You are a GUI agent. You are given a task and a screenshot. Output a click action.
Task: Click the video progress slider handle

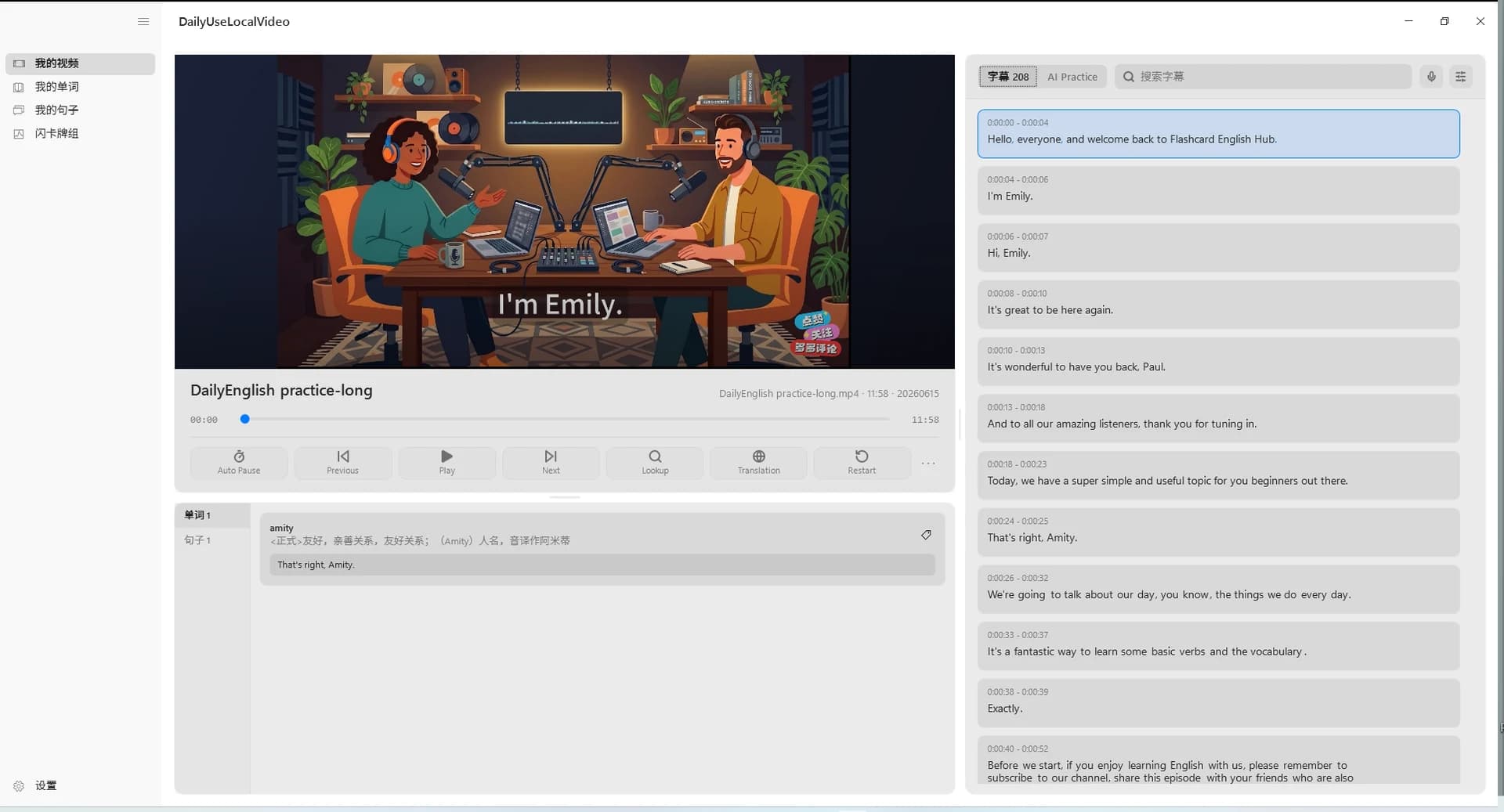click(245, 420)
